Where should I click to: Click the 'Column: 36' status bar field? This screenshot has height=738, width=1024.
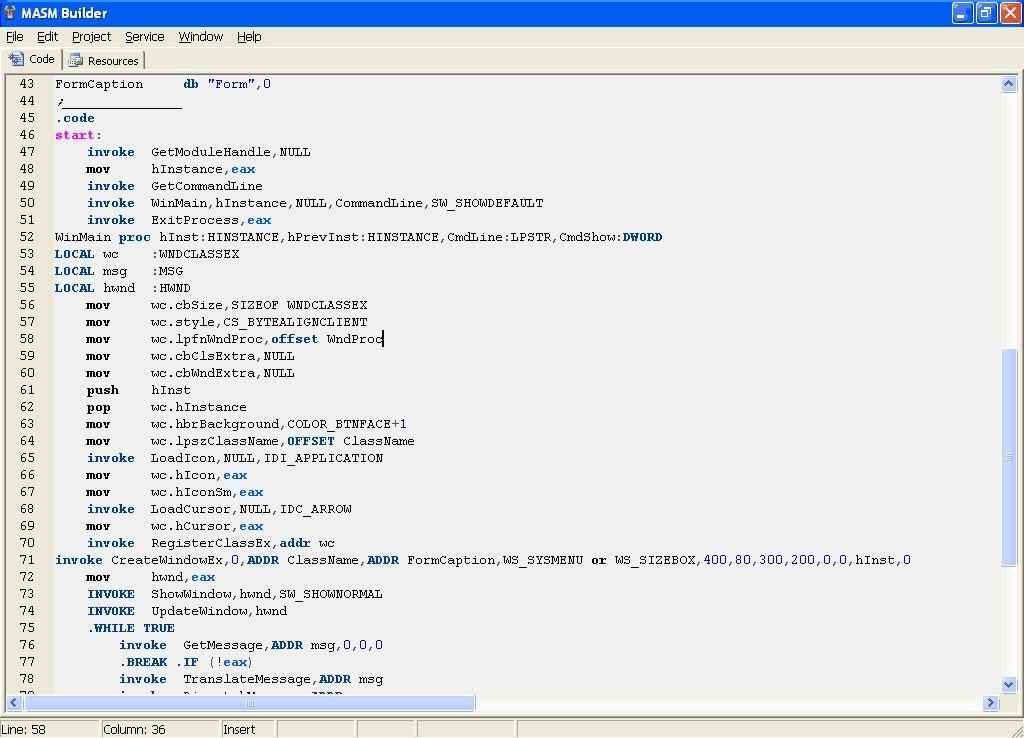160,729
